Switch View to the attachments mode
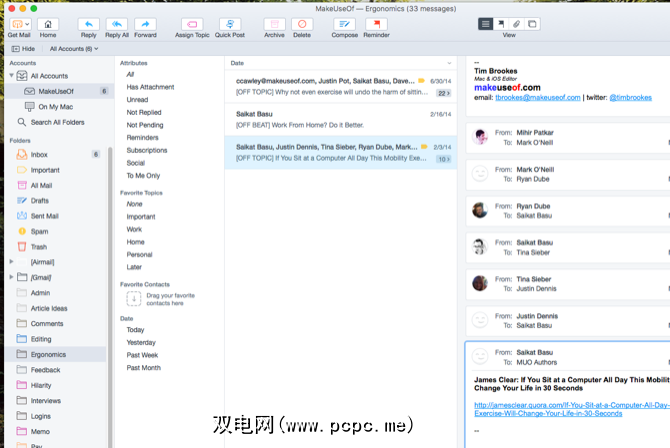670x448 pixels. pos(516,24)
